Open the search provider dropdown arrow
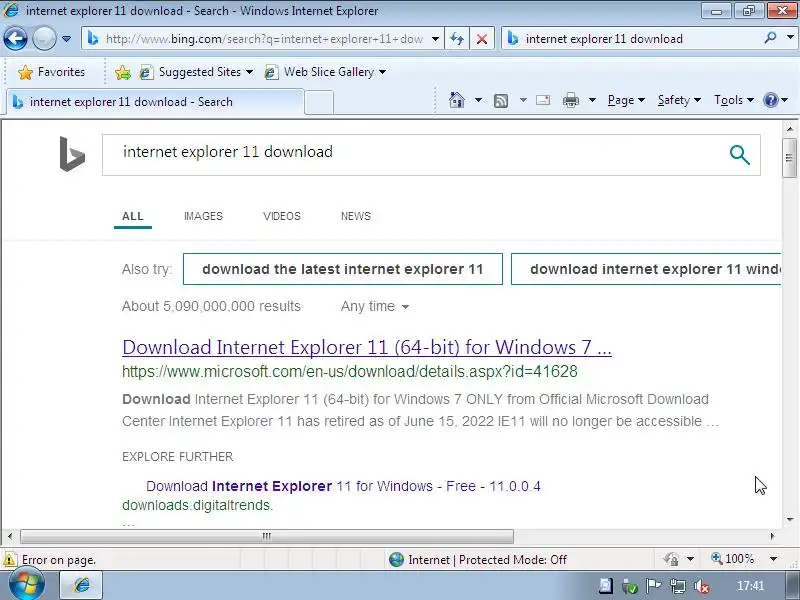This screenshot has width=800, height=600. 790,38
